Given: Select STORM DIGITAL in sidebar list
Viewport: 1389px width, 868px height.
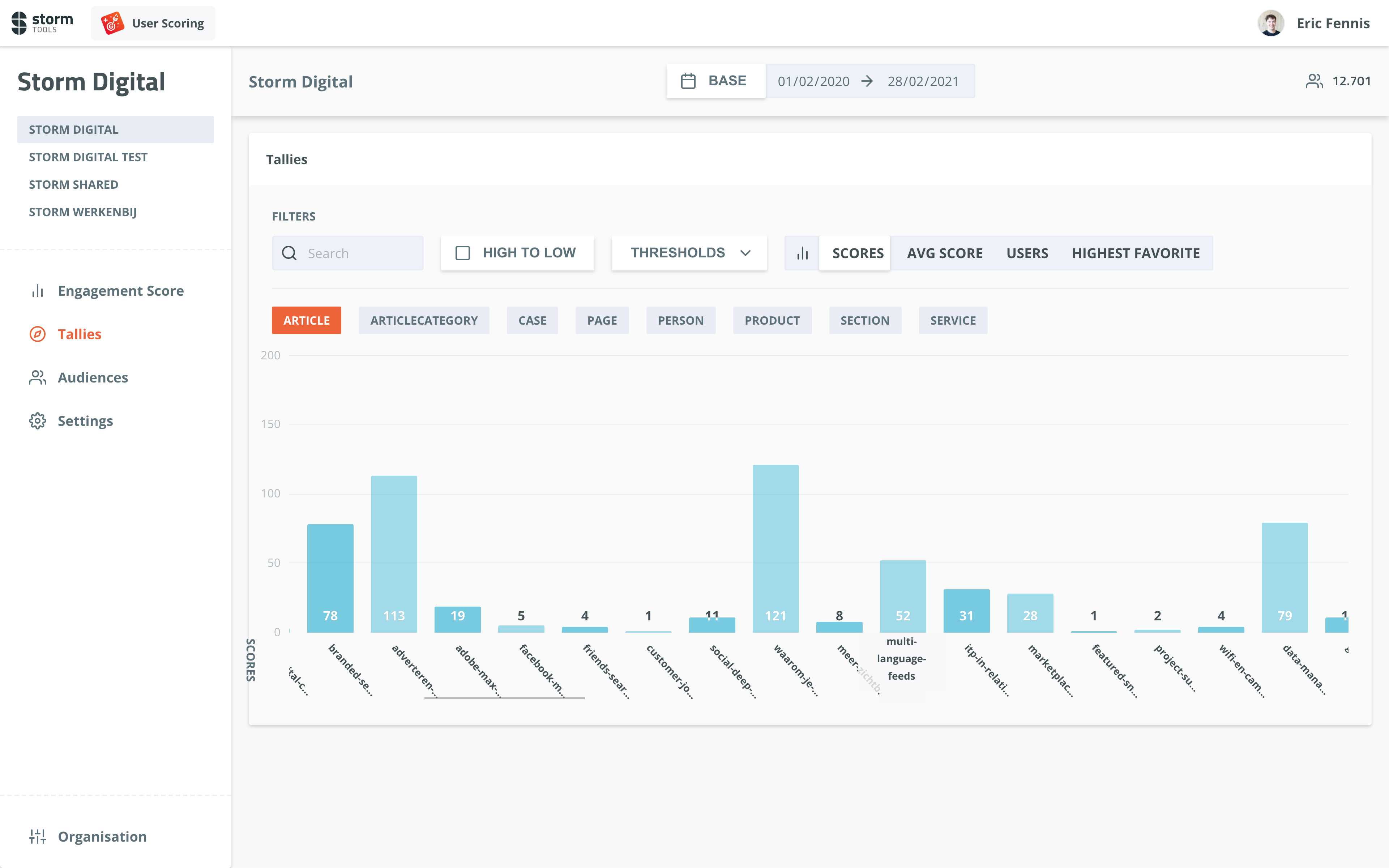Looking at the screenshot, I should coord(115,130).
